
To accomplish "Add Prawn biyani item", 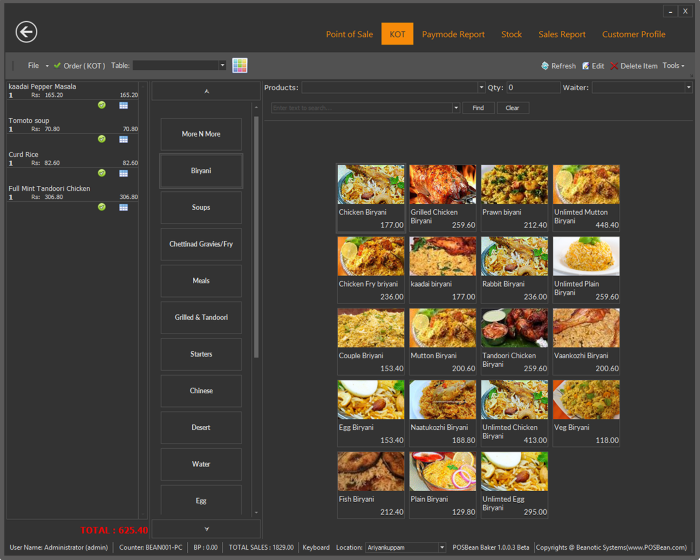I will tap(514, 198).
